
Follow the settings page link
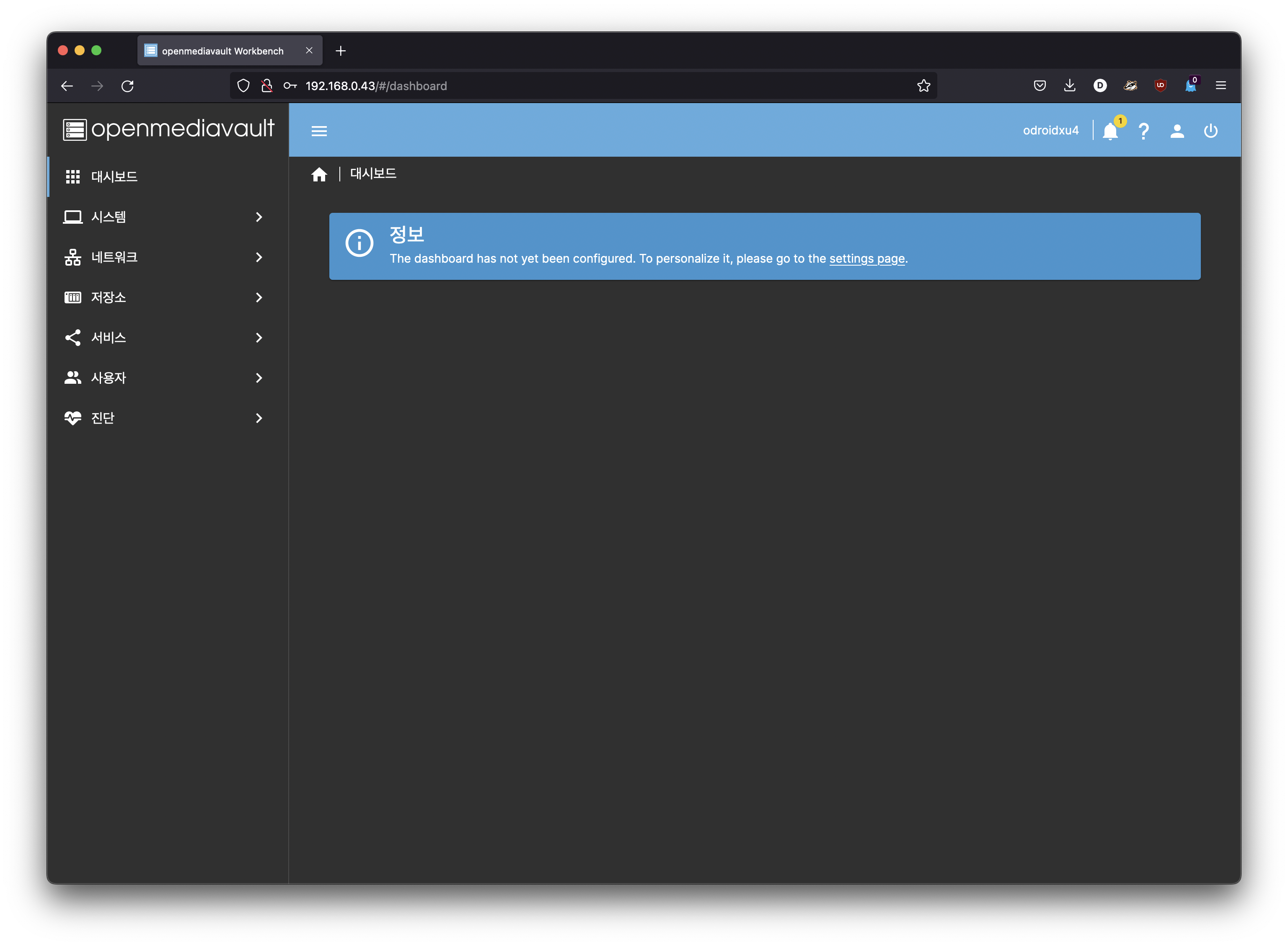click(x=866, y=259)
